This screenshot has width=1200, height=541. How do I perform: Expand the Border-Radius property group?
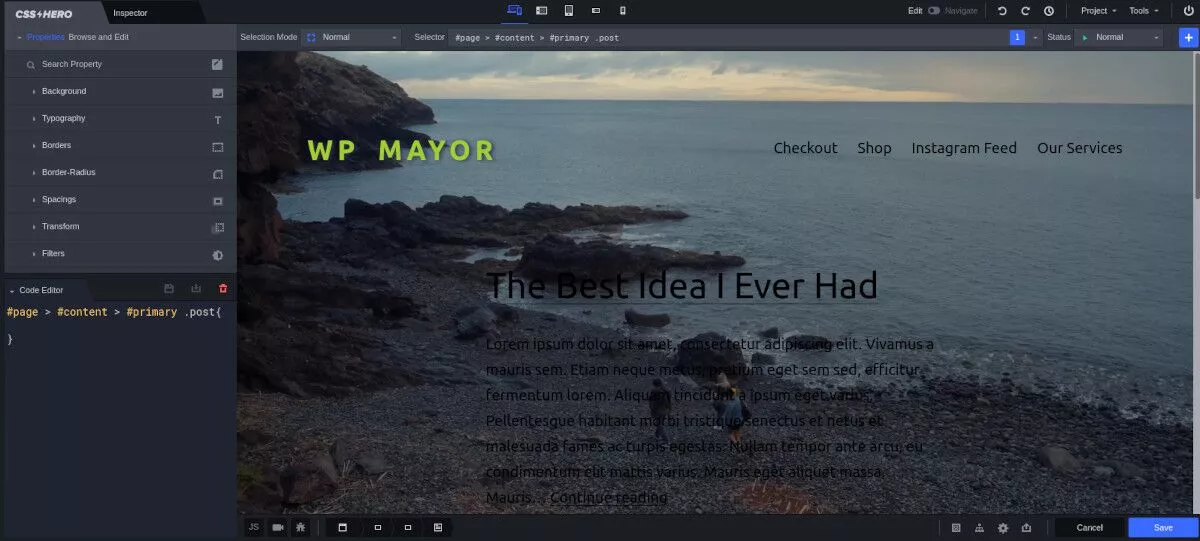[68, 172]
